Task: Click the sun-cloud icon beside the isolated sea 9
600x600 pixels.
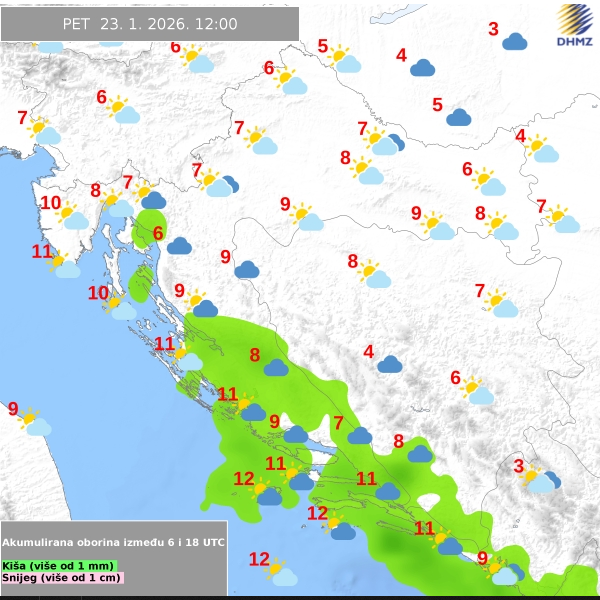Action: coord(35,423)
